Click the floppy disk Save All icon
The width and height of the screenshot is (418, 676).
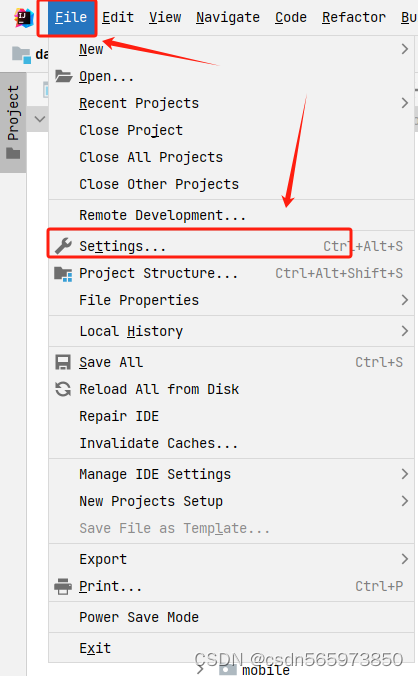(63, 362)
